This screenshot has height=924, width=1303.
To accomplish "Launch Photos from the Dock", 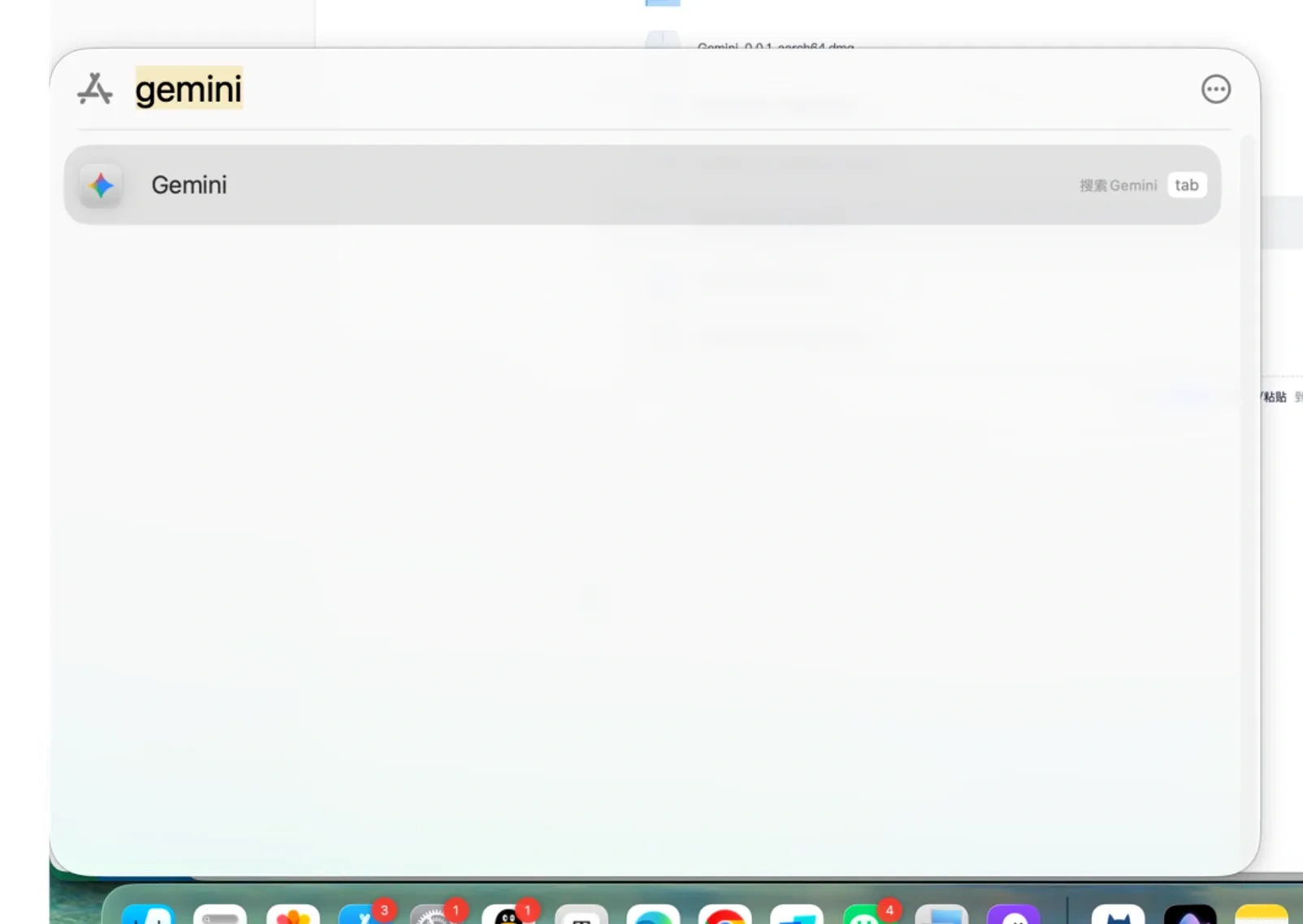I will click(292, 916).
